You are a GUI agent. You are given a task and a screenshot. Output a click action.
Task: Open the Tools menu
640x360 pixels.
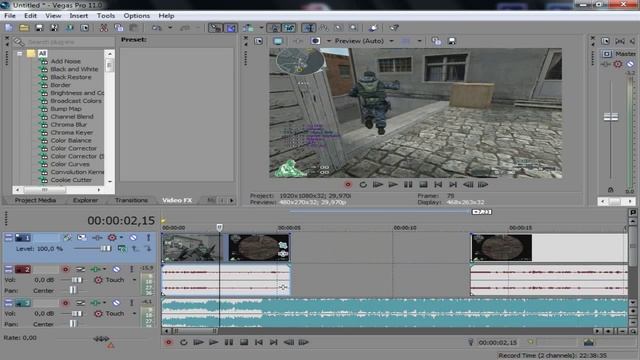click(x=106, y=16)
